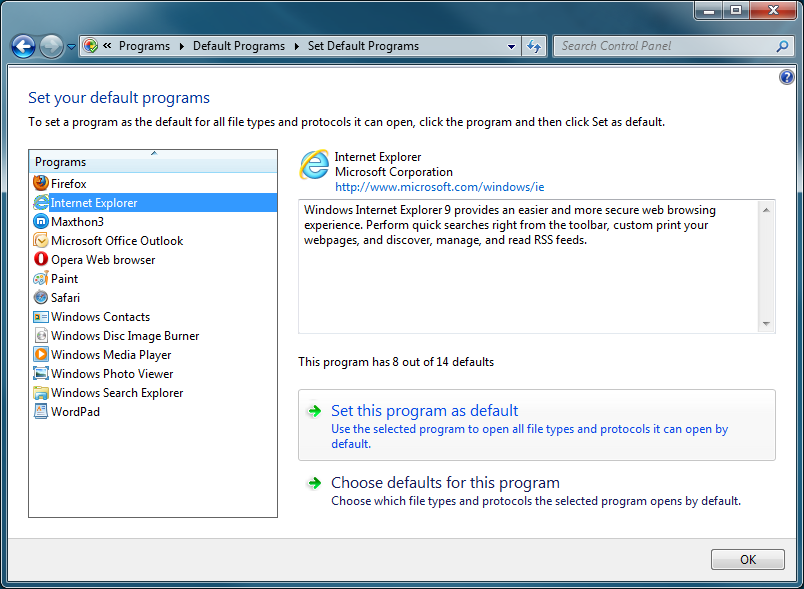Select Internet Explorer in the programs list
804x589 pixels.
click(x=153, y=202)
